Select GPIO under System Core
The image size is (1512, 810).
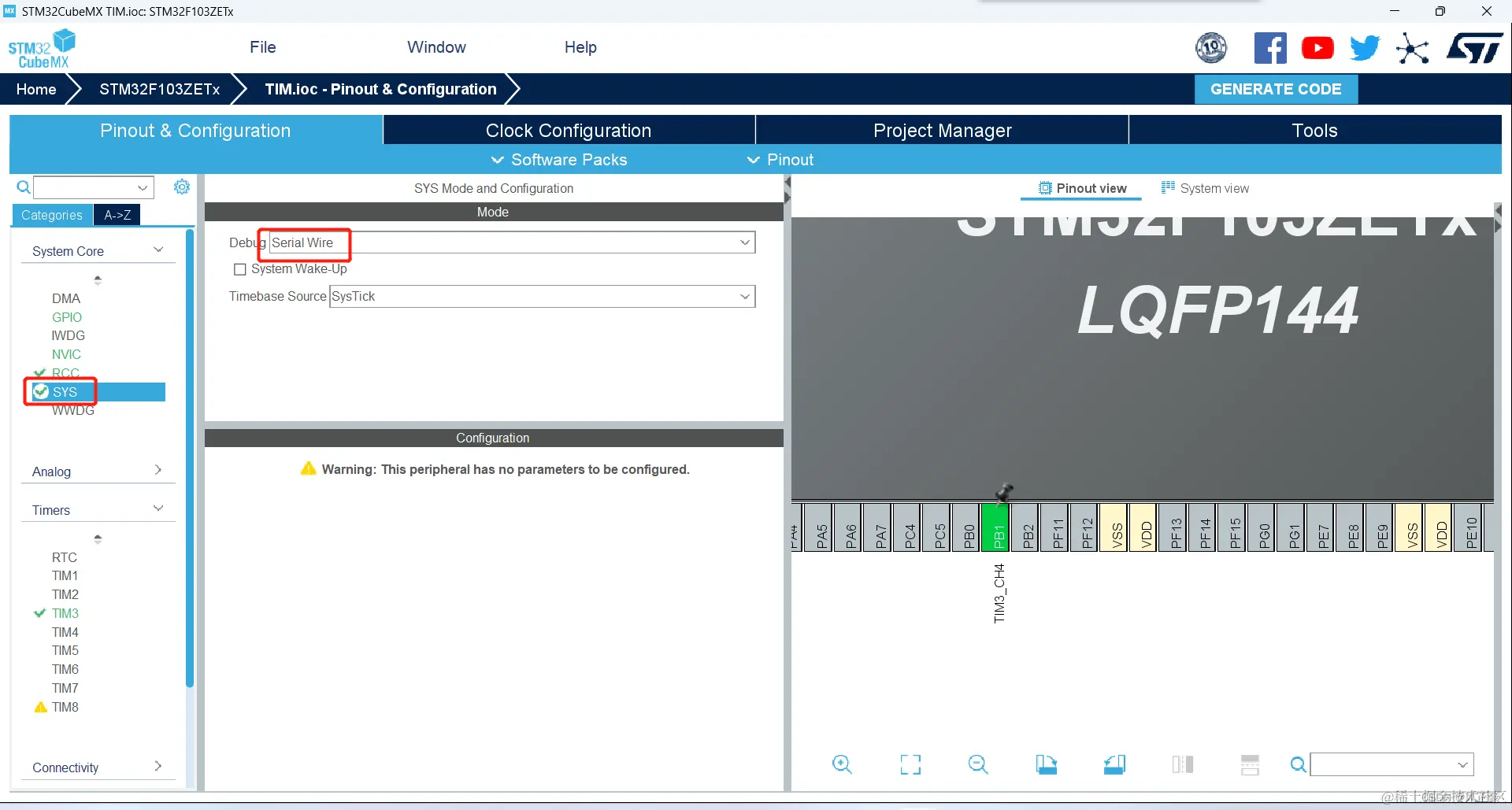click(67, 317)
